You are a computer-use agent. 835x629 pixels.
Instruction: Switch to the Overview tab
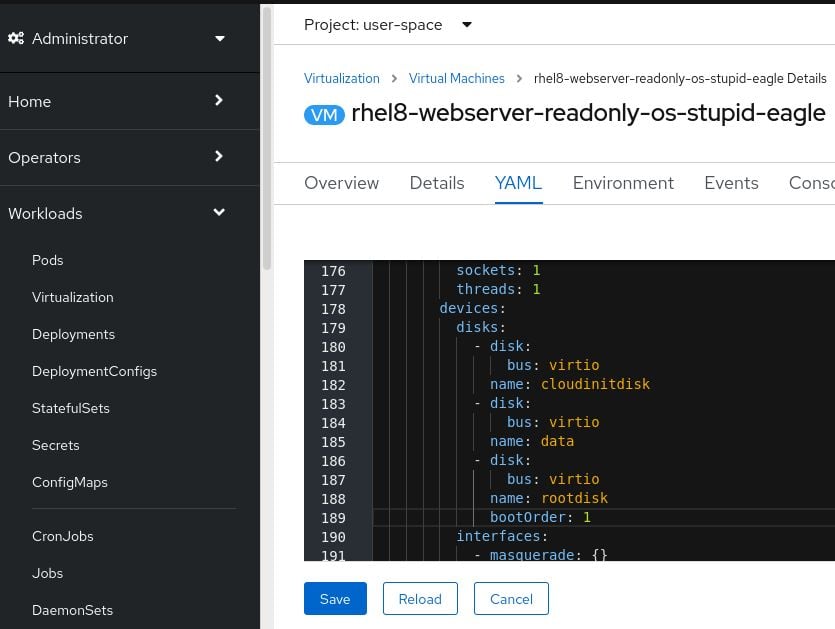[341, 183]
